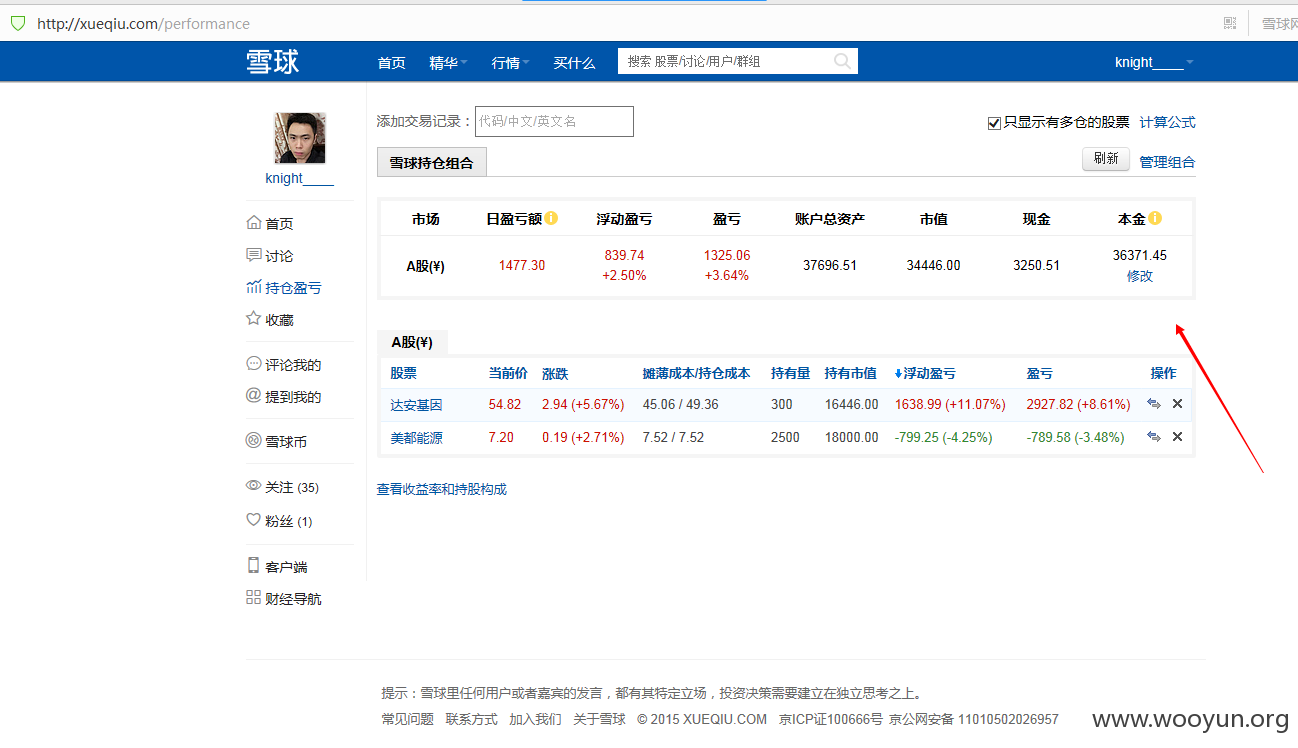Screen dimensions: 1298x748
Task: Click the search magnifier icon
Action: pyautogui.click(x=843, y=62)
